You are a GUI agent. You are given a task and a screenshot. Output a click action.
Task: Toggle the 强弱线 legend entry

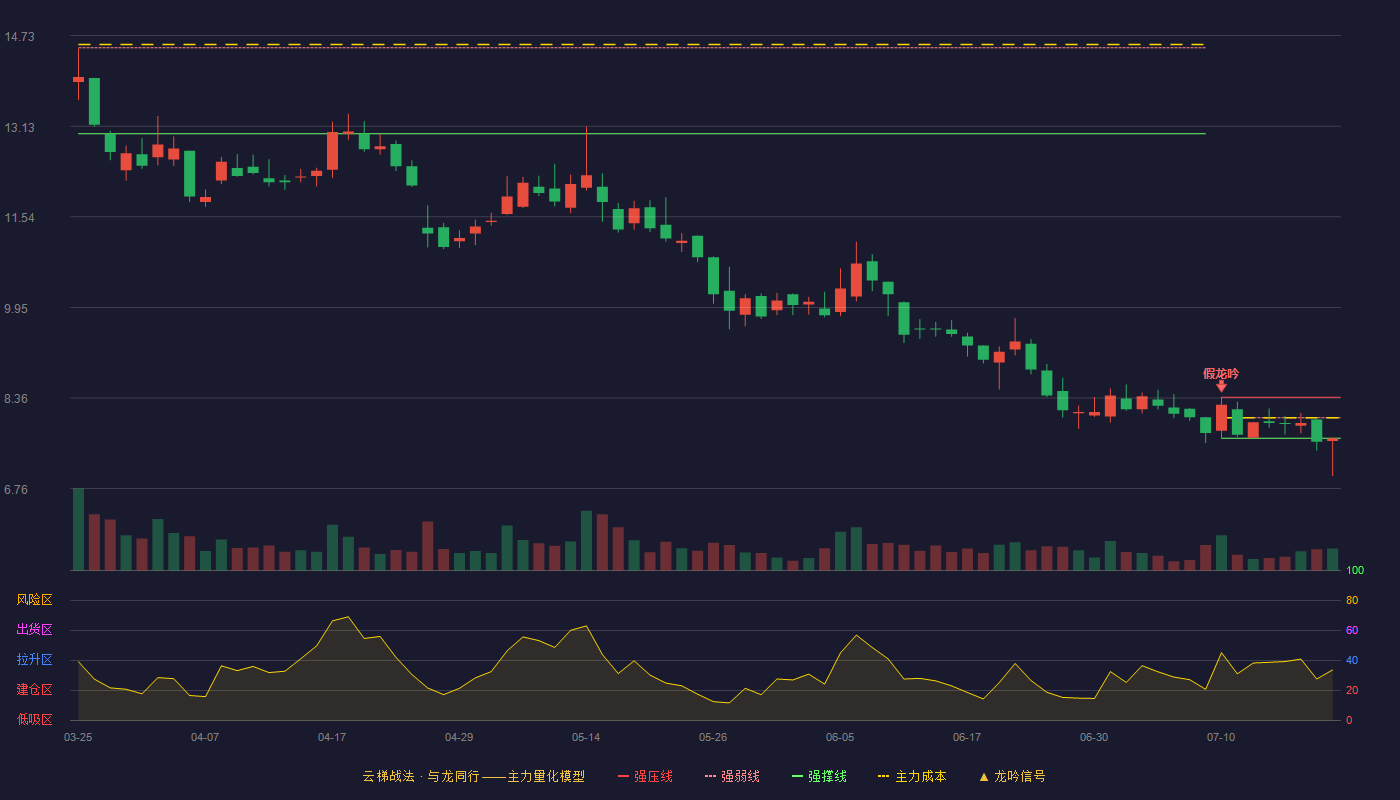pos(732,776)
